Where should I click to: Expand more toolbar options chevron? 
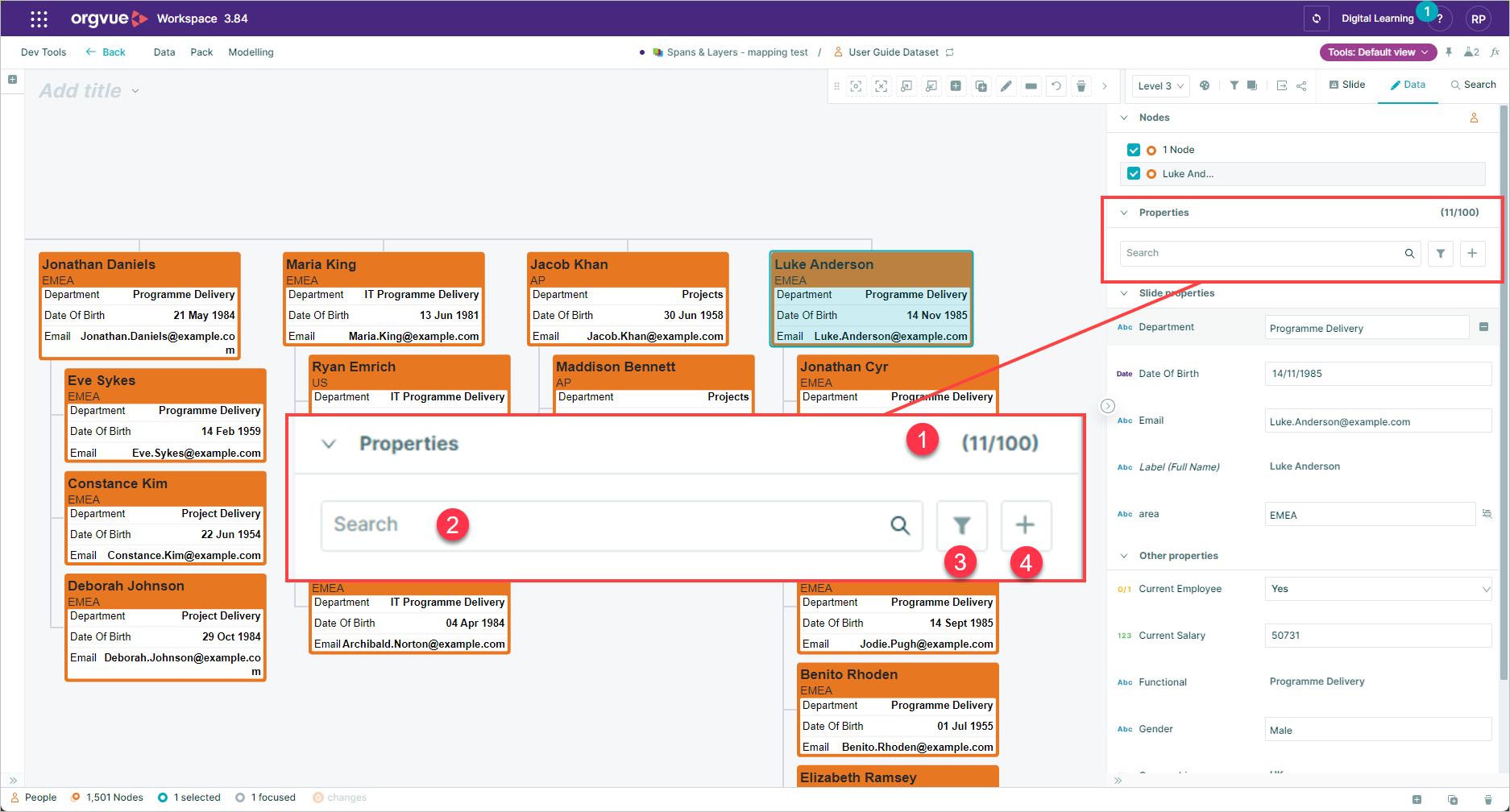point(1105,86)
